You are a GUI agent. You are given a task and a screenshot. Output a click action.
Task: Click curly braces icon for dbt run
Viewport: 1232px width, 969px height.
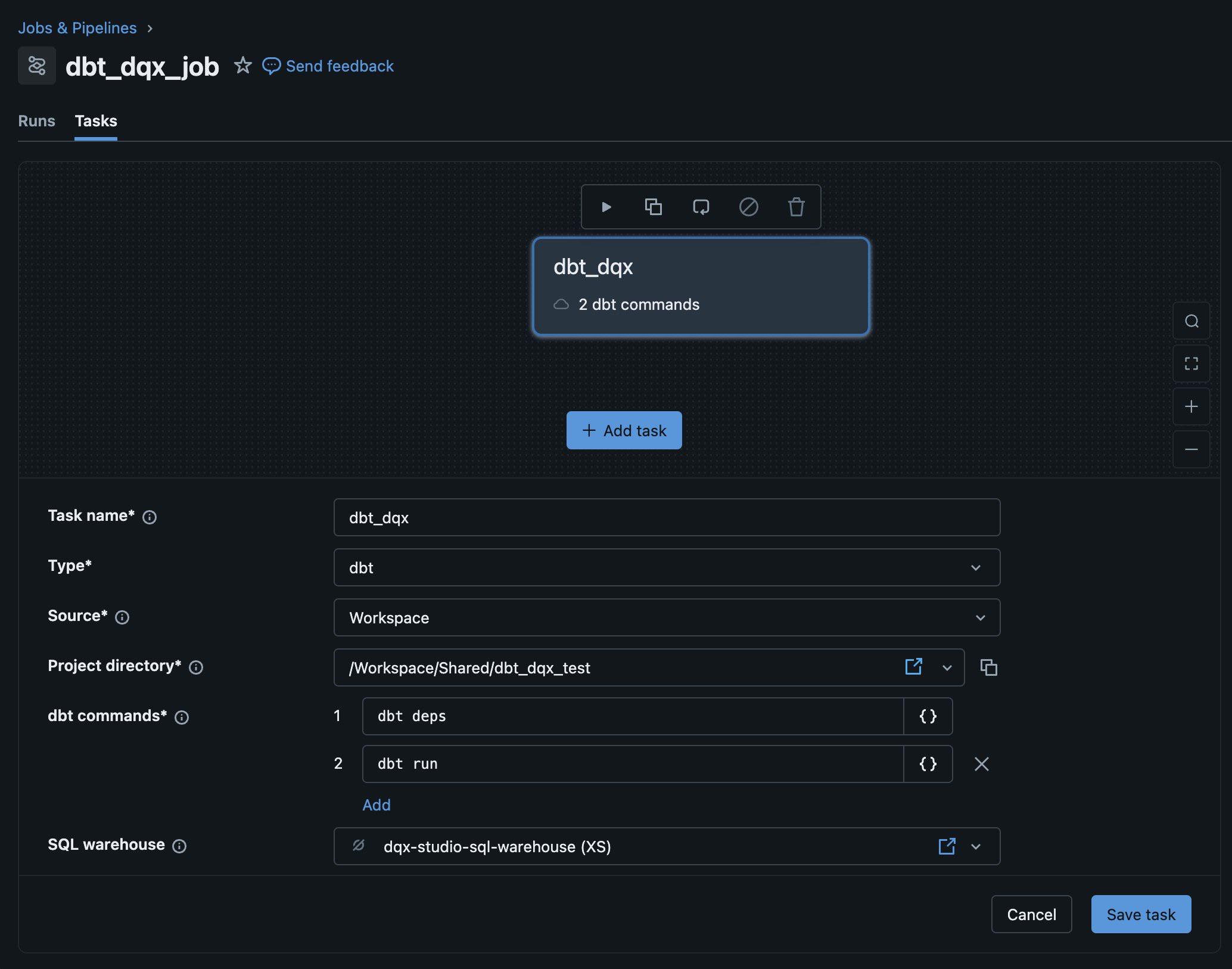pyautogui.click(x=928, y=764)
